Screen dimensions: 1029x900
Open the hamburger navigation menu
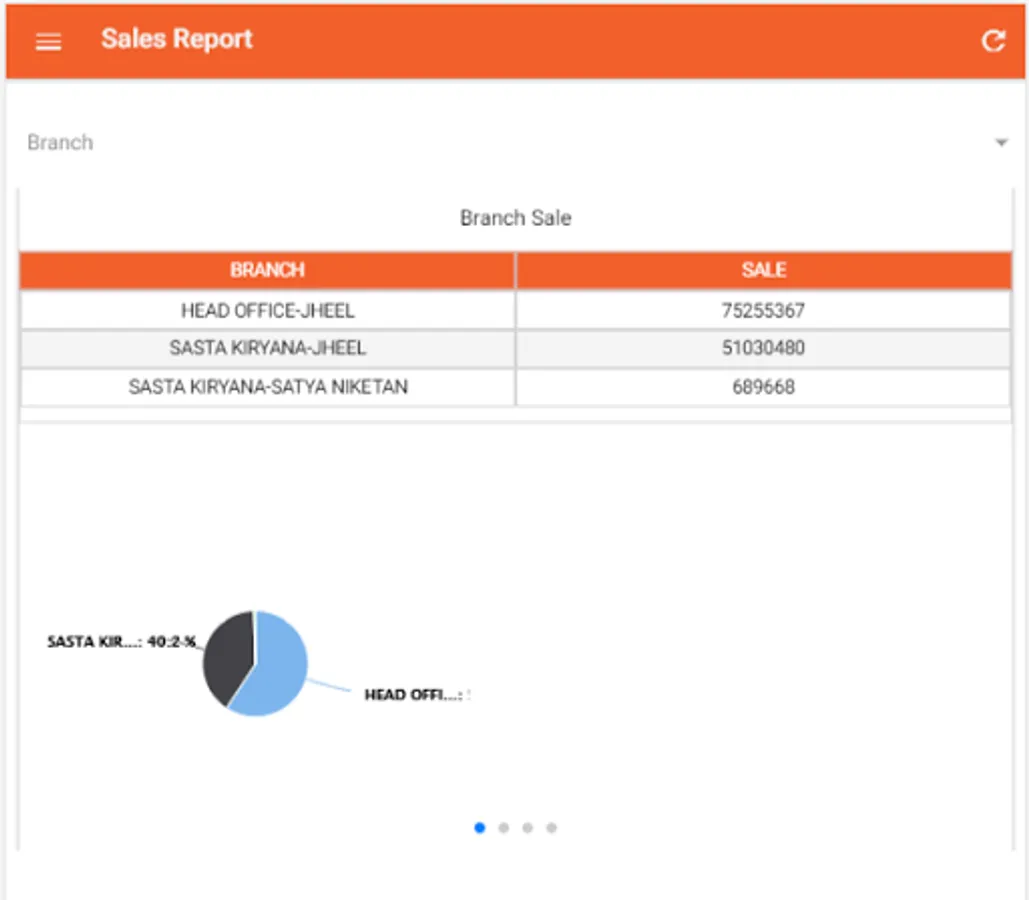[48, 41]
